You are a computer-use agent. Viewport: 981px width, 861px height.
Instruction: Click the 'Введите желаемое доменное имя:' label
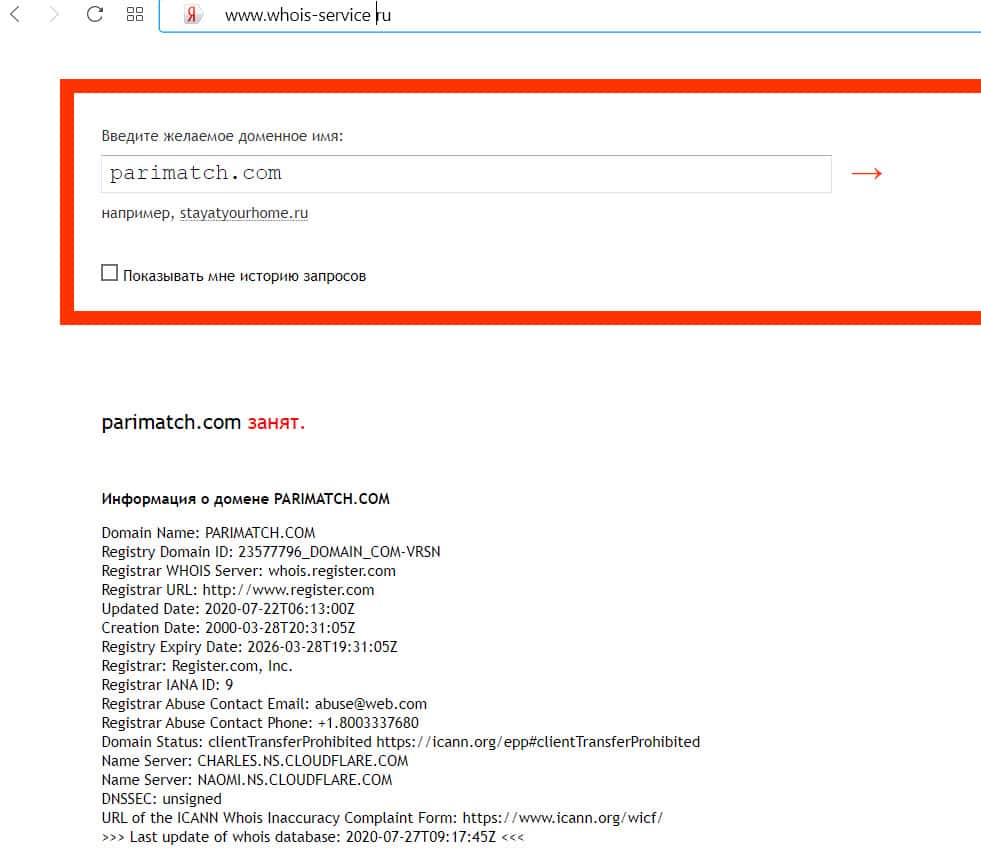coord(222,136)
